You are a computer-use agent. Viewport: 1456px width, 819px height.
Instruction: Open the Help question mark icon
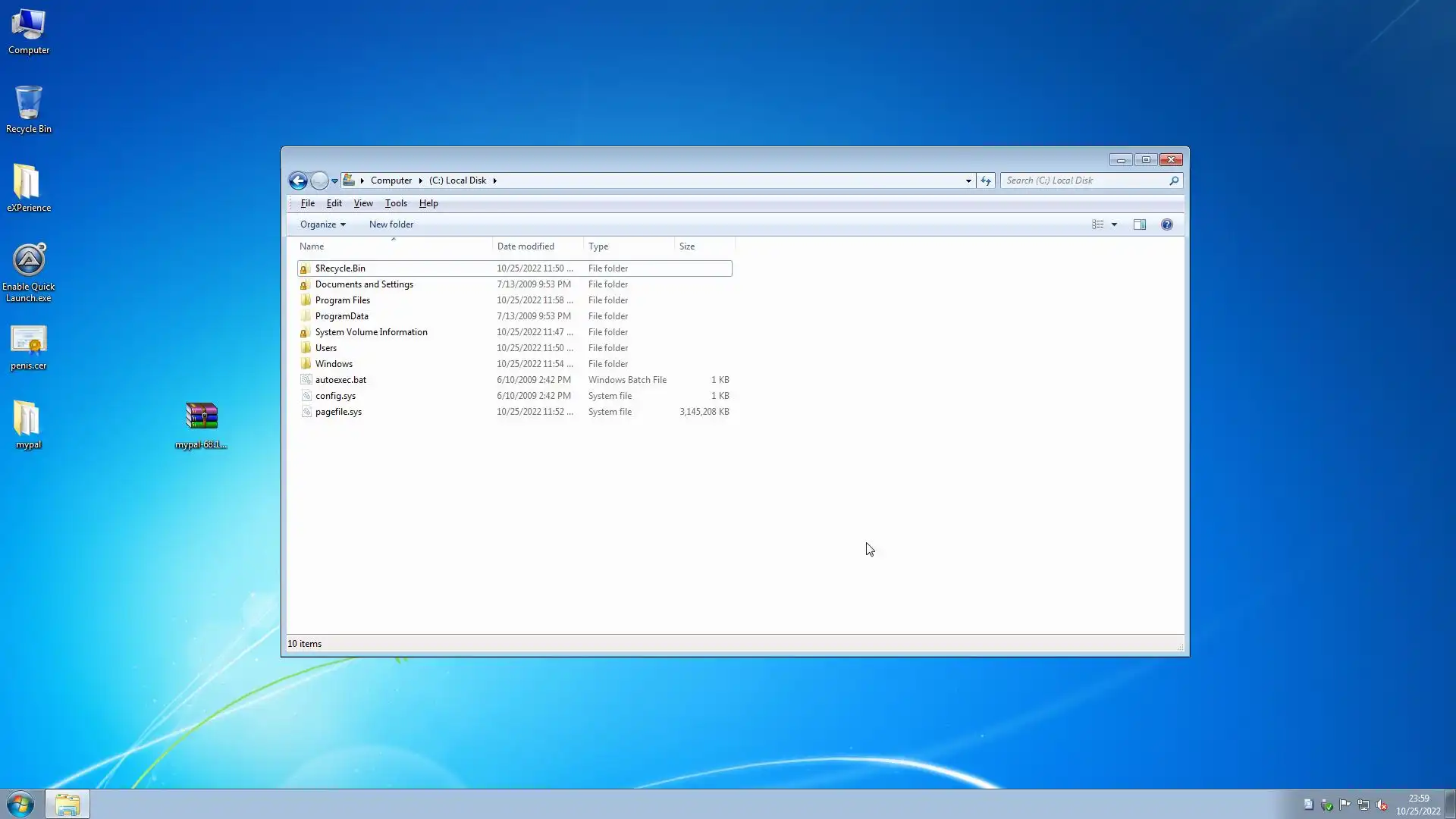(1166, 224)
